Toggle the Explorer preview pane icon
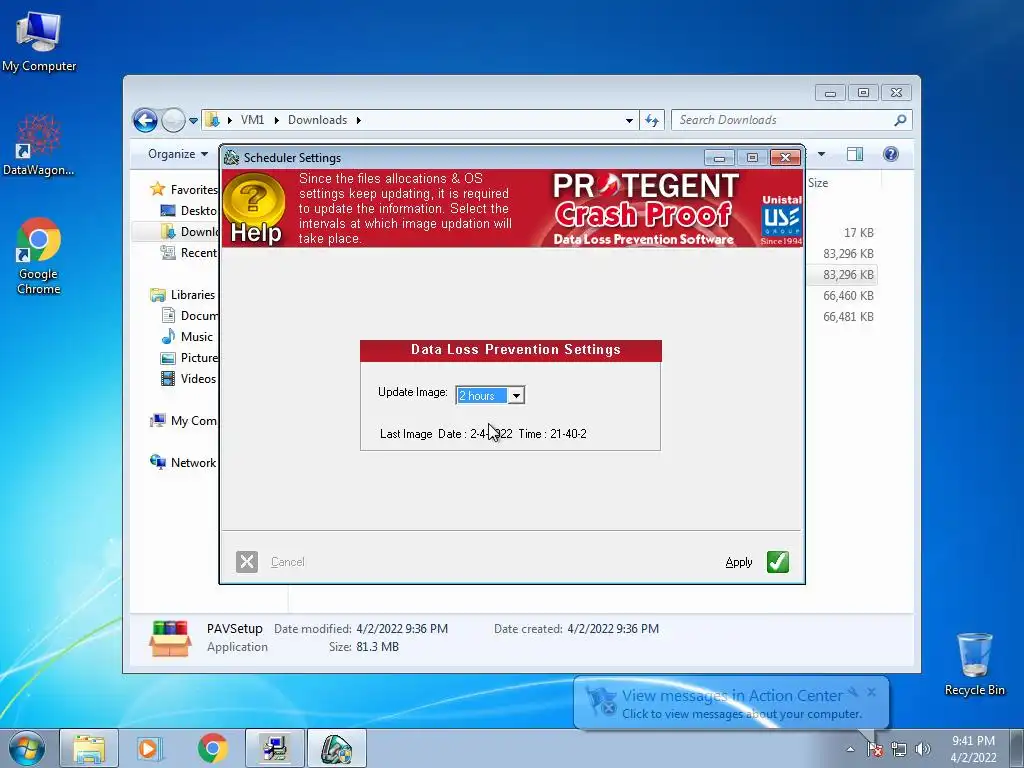The image size is (1024, 768). pos(855,154)
